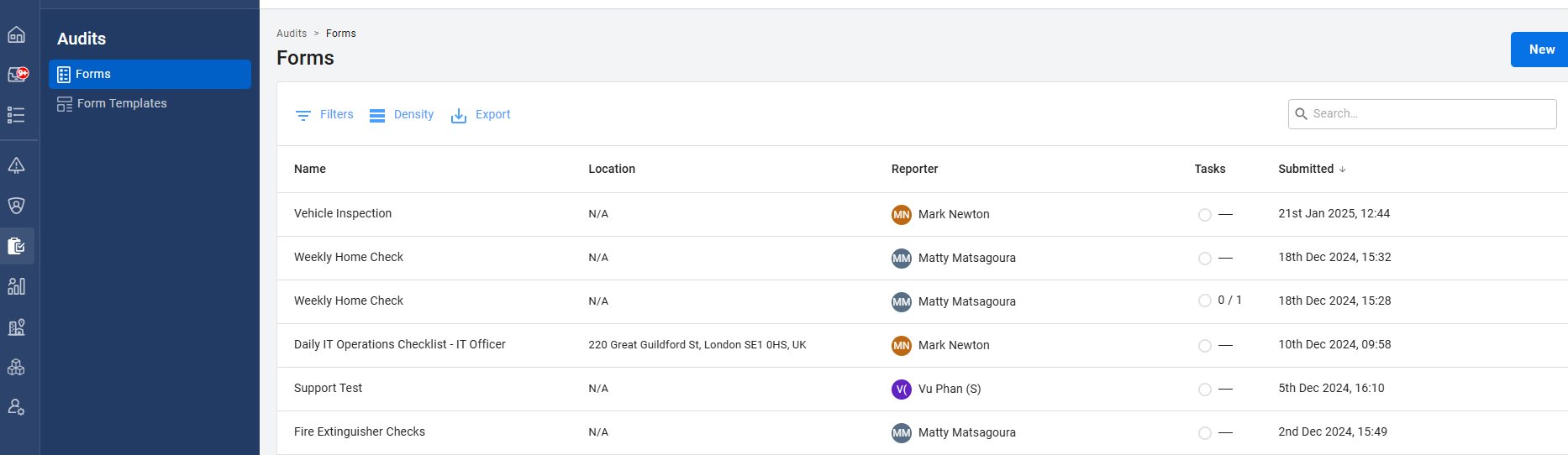Click the stacked cubes icon in sidebar
The height and width of the screenshot is (455, 1568).
[x=17, y=367]
